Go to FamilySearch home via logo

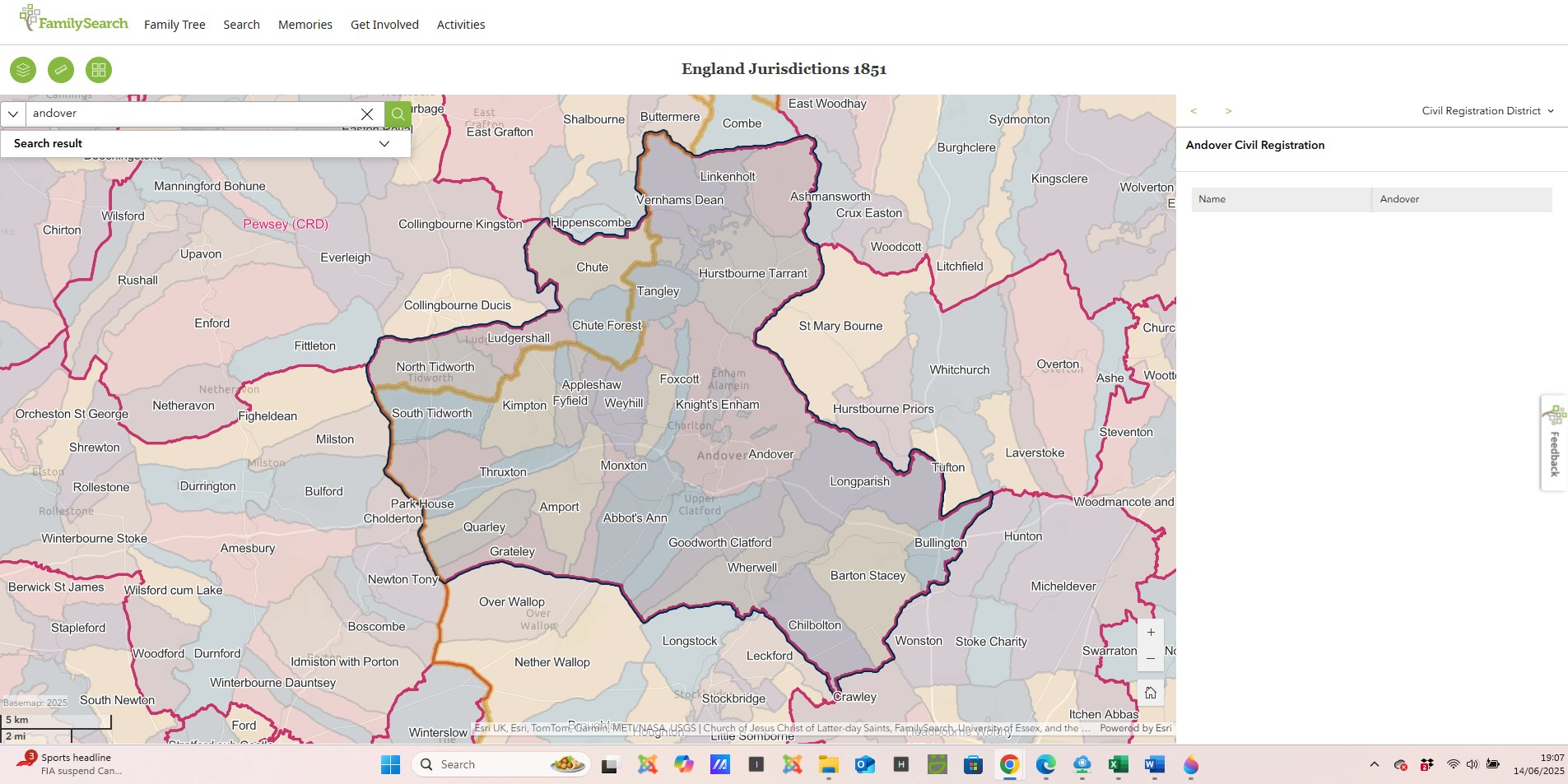[x=74, y=21]
